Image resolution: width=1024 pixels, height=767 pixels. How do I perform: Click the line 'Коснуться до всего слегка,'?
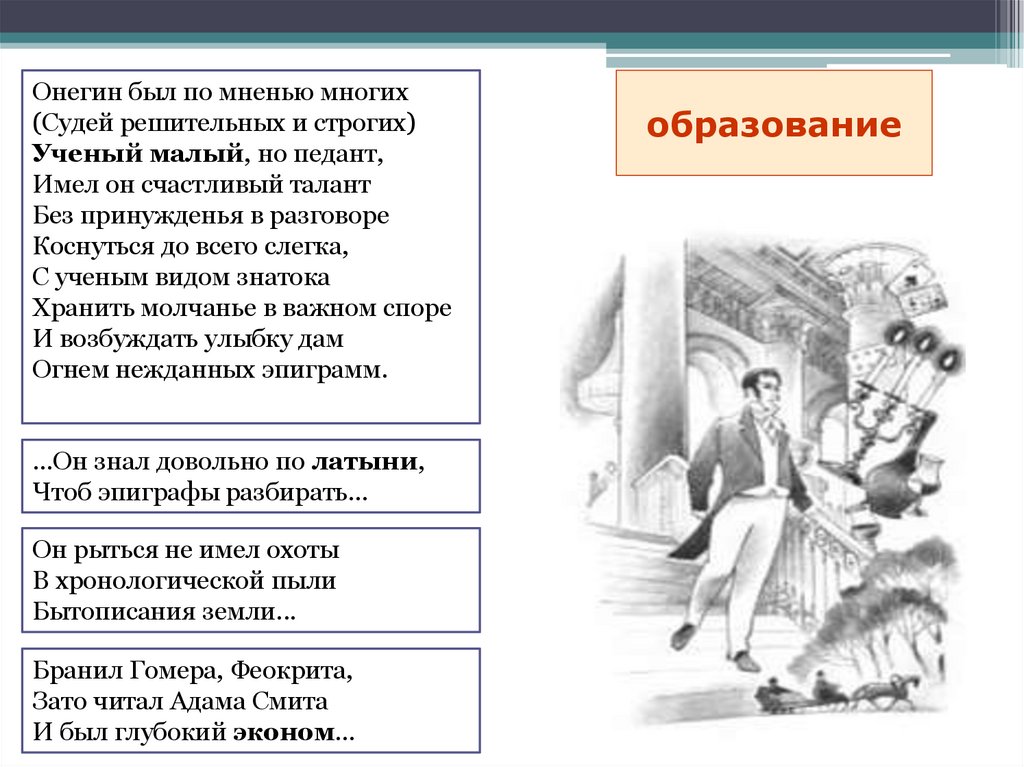click(x=190, y=246)
